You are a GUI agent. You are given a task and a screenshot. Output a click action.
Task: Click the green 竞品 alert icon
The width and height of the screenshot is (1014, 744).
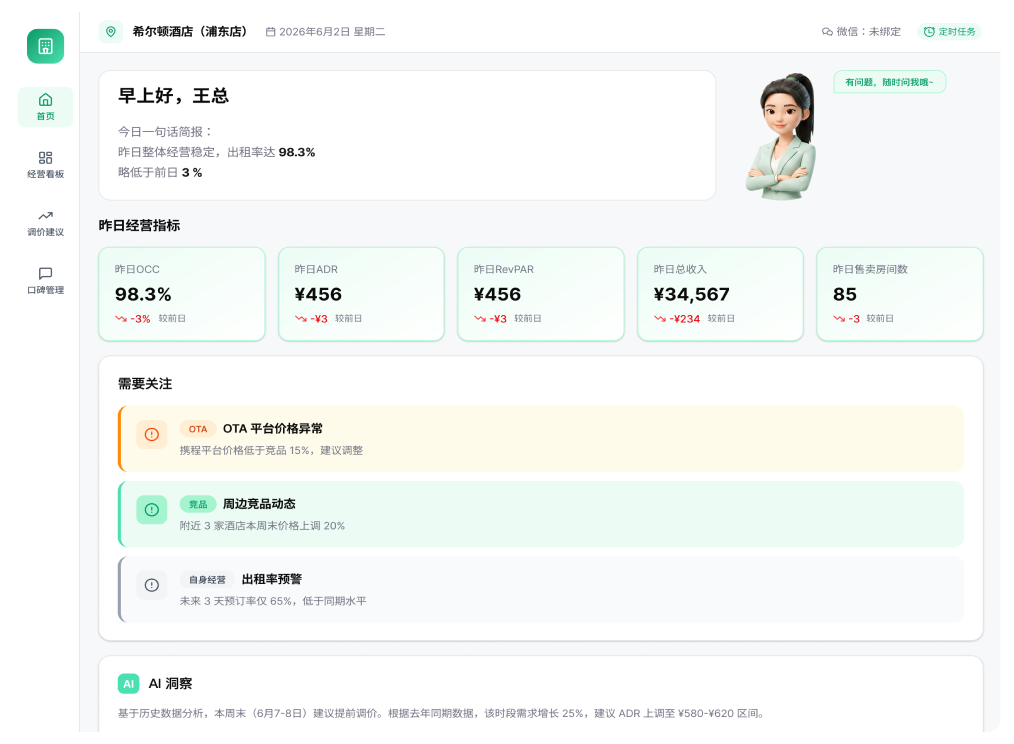coord(152,510)
